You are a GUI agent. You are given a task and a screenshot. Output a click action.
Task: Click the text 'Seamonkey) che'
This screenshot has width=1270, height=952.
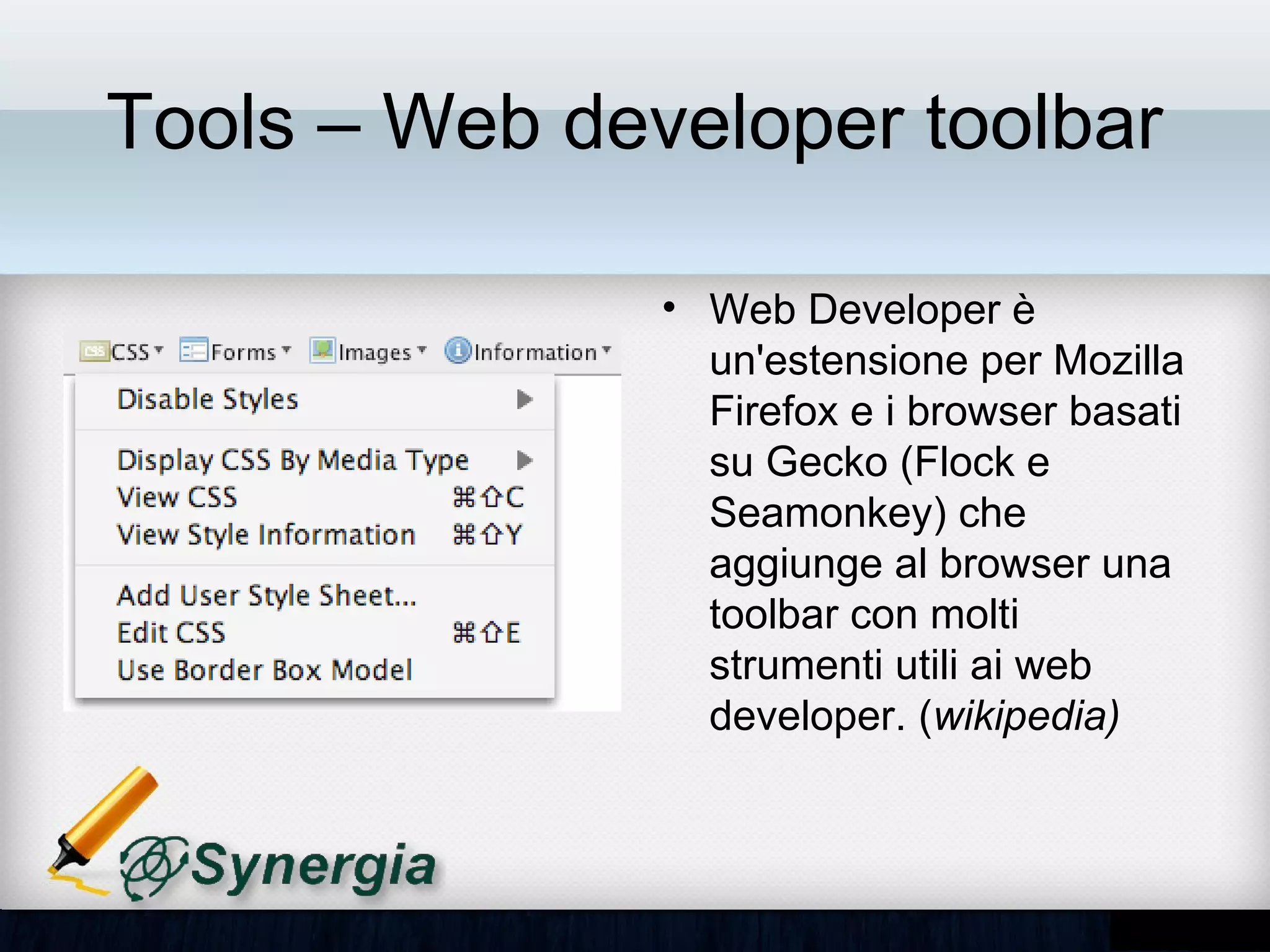click(x=868, y=514)
